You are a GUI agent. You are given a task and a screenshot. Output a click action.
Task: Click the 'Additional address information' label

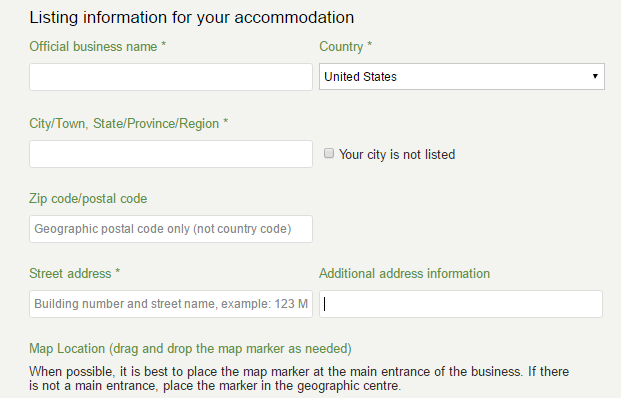[x=404, y=274]
